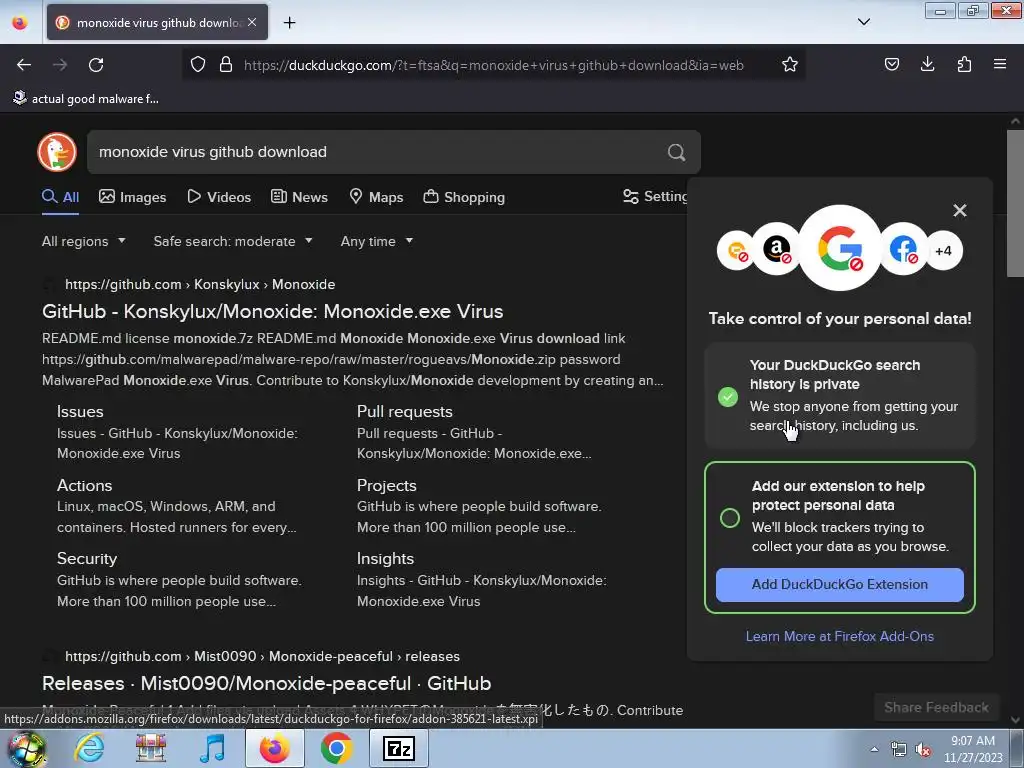Open the taskbar clock and date
This screenshot has height=768, width=1024.
(973, 749)
